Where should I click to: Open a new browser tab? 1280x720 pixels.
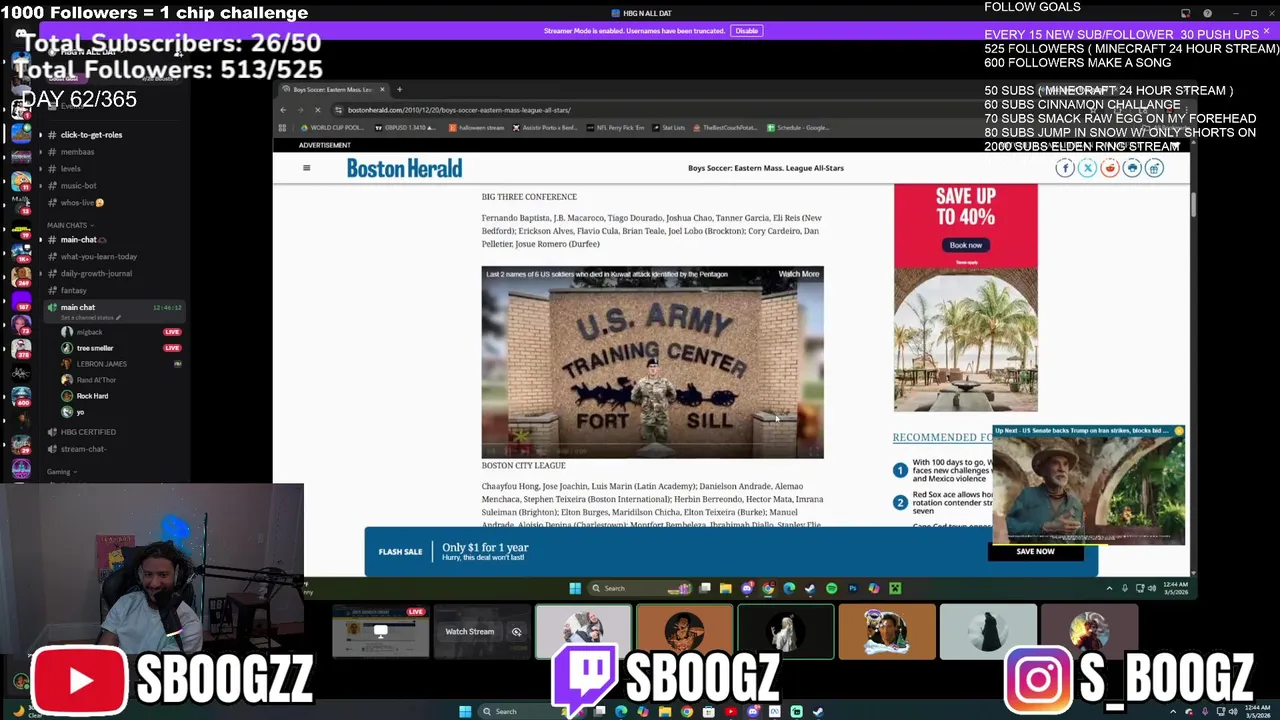click(399, 89)
